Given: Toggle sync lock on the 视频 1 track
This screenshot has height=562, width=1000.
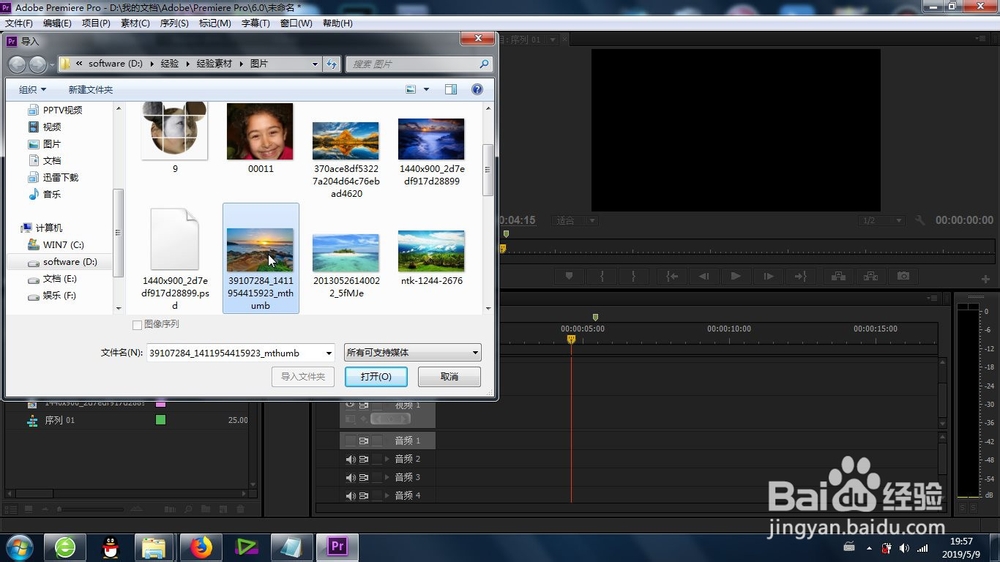Looking at the screenshot, I should tap(364, 405).
